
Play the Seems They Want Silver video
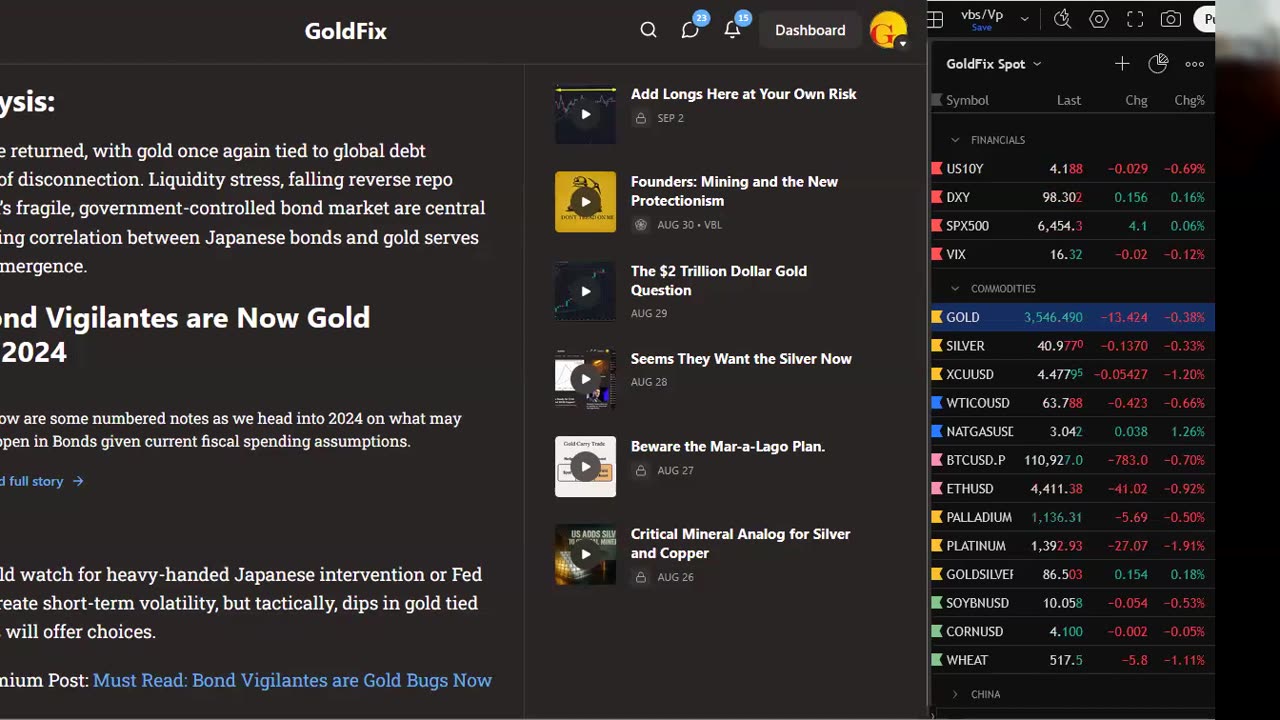pyautogui.click(x=585, y=379)
